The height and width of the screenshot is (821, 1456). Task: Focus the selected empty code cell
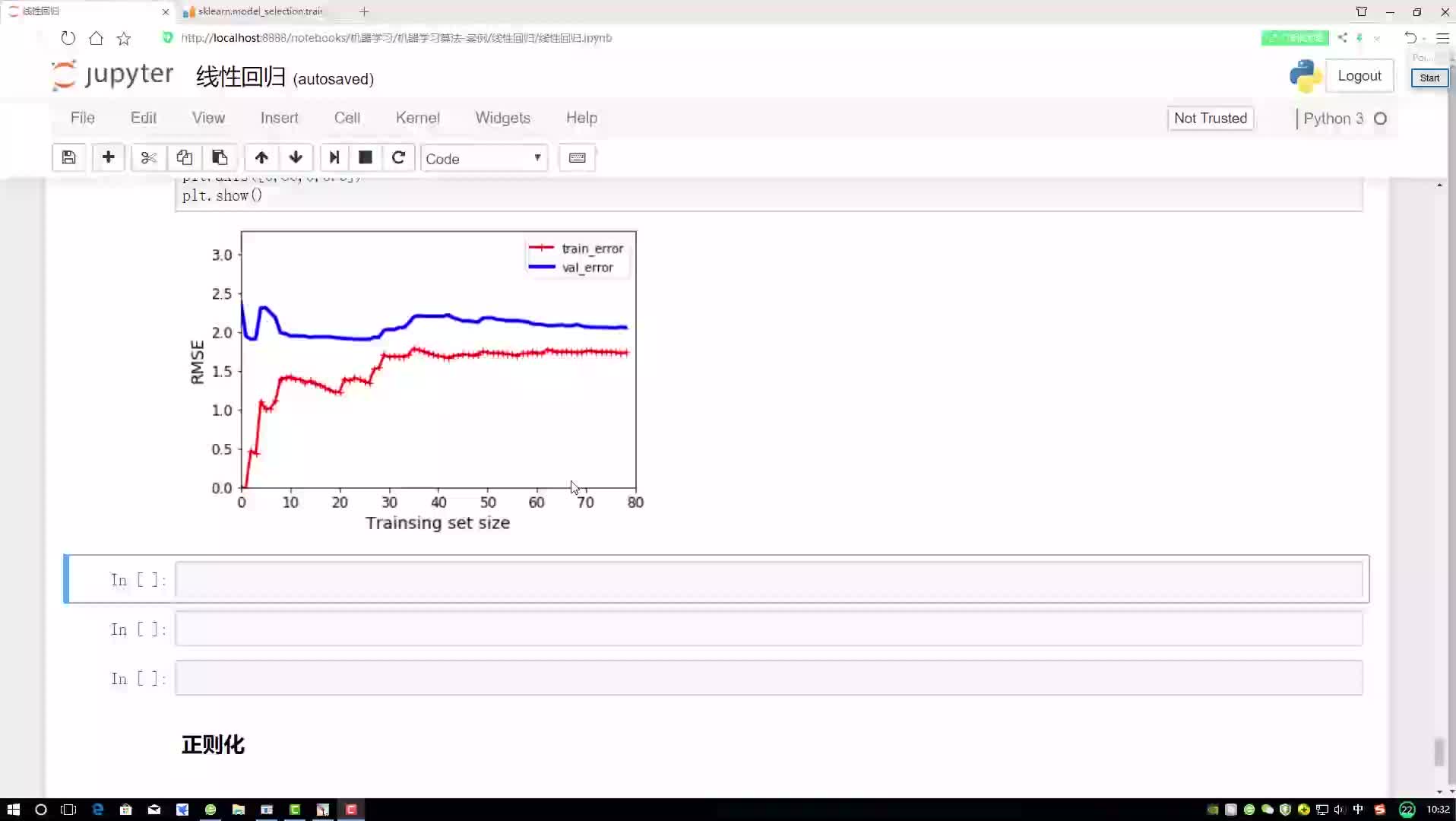[768, 579]
